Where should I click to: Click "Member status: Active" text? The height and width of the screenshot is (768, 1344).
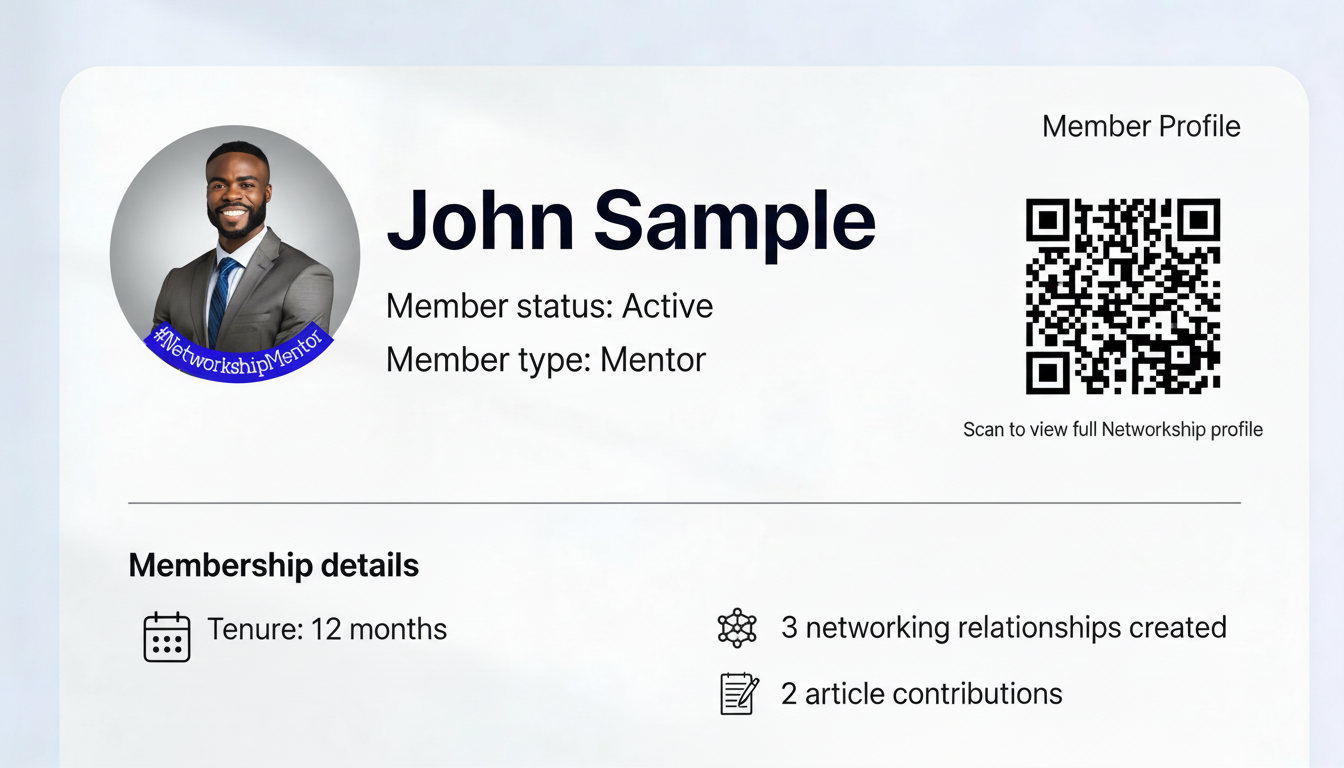549,306
